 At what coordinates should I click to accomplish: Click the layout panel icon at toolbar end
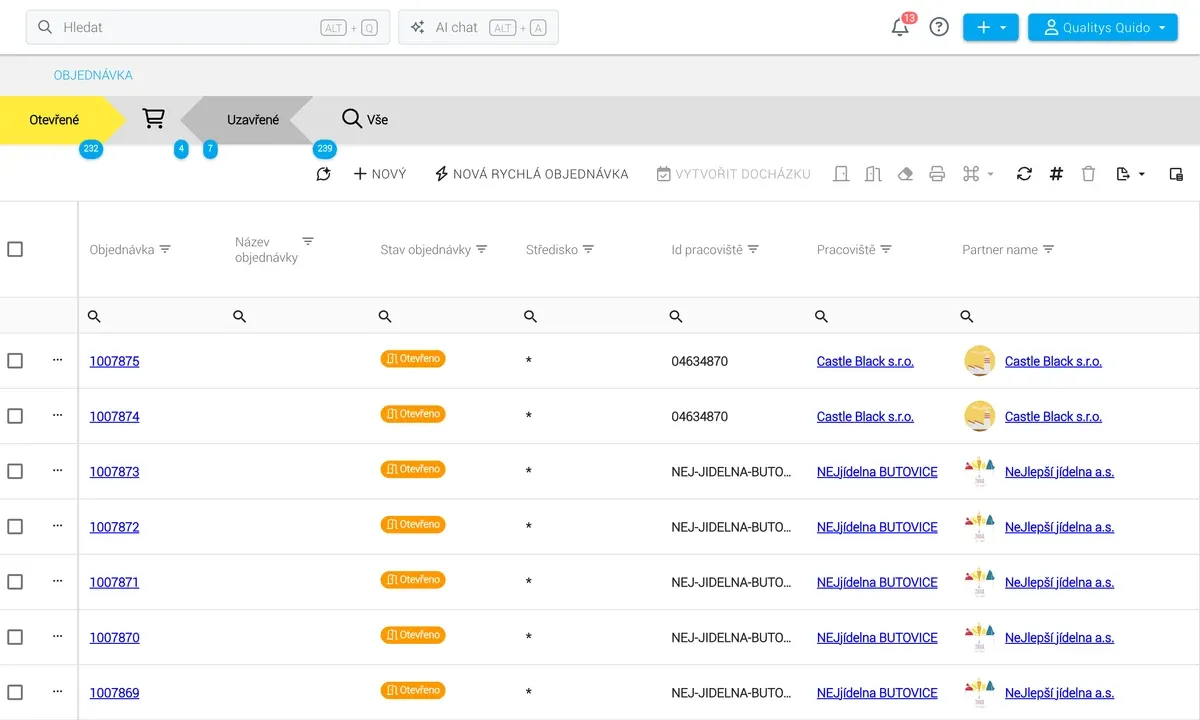[1176, 174]
